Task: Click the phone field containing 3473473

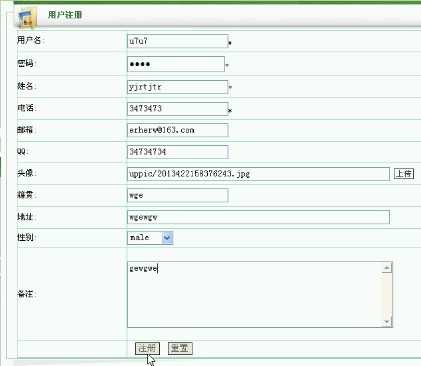Action: pyautogui.click(x=178, y=109)
